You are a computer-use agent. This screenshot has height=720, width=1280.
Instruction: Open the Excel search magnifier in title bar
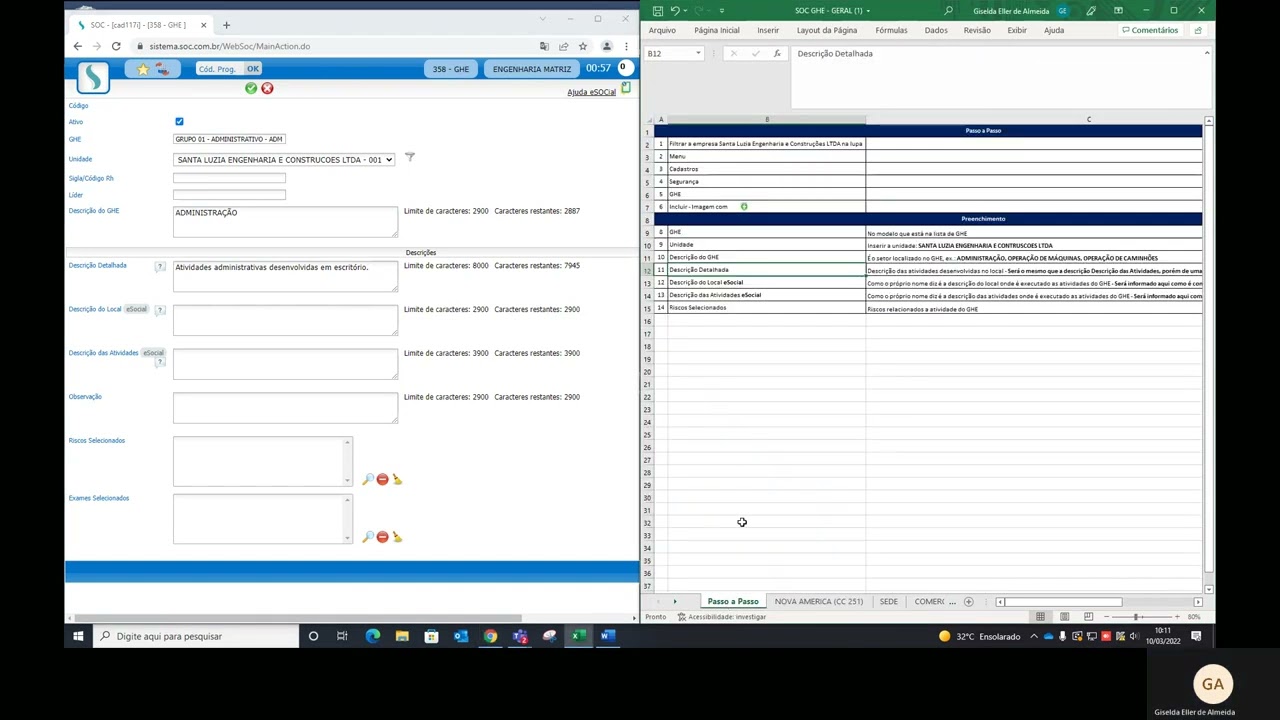click(x=949, y=11)
